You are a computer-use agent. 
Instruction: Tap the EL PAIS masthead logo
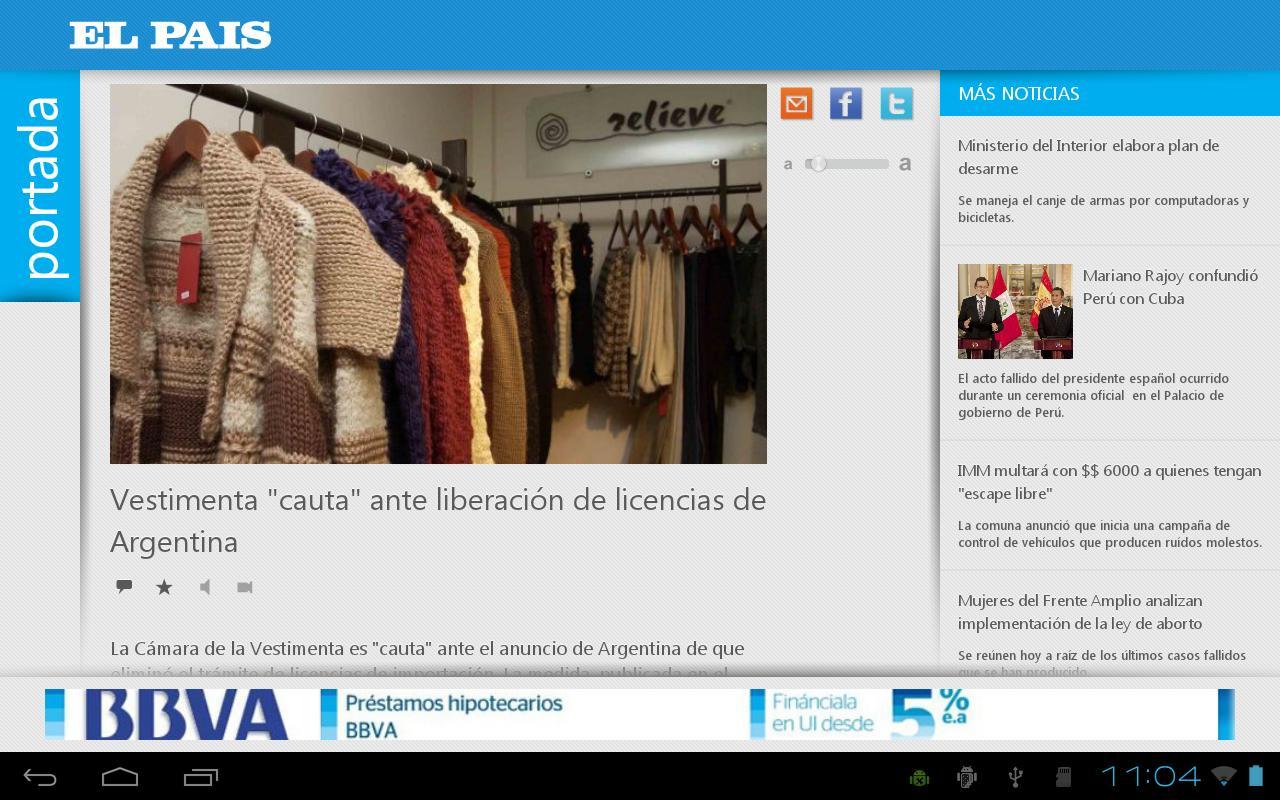pyautogui.click(x=170, y=33)
